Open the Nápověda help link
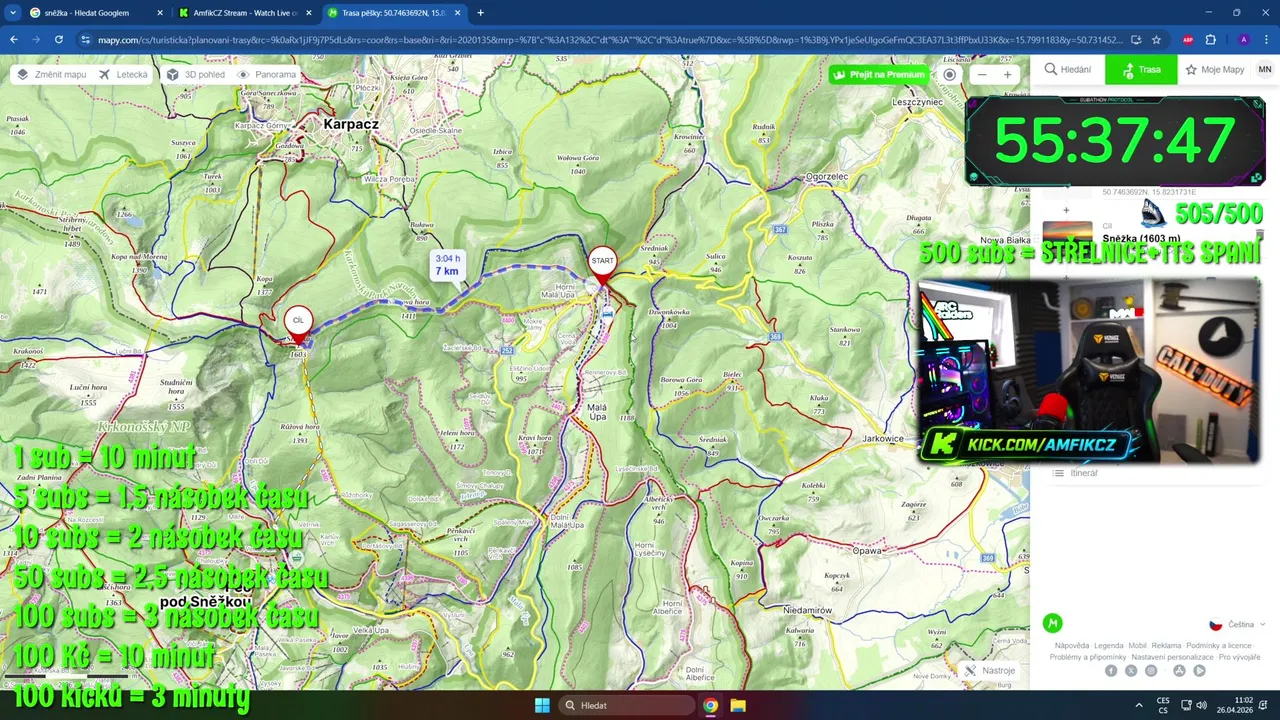The height and width of the screenshot is (720, 1280). pyautogui.click(x=1072, y=645)
